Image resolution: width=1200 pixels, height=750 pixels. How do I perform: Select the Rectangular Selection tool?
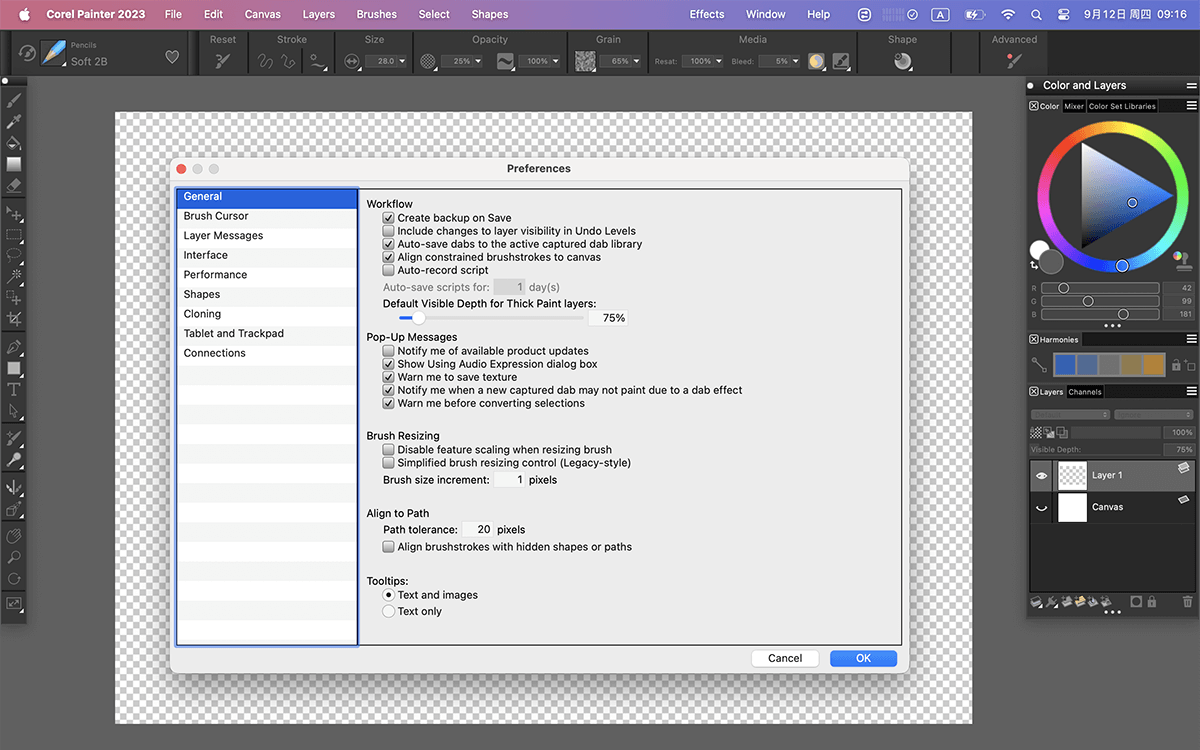point(14,235)
